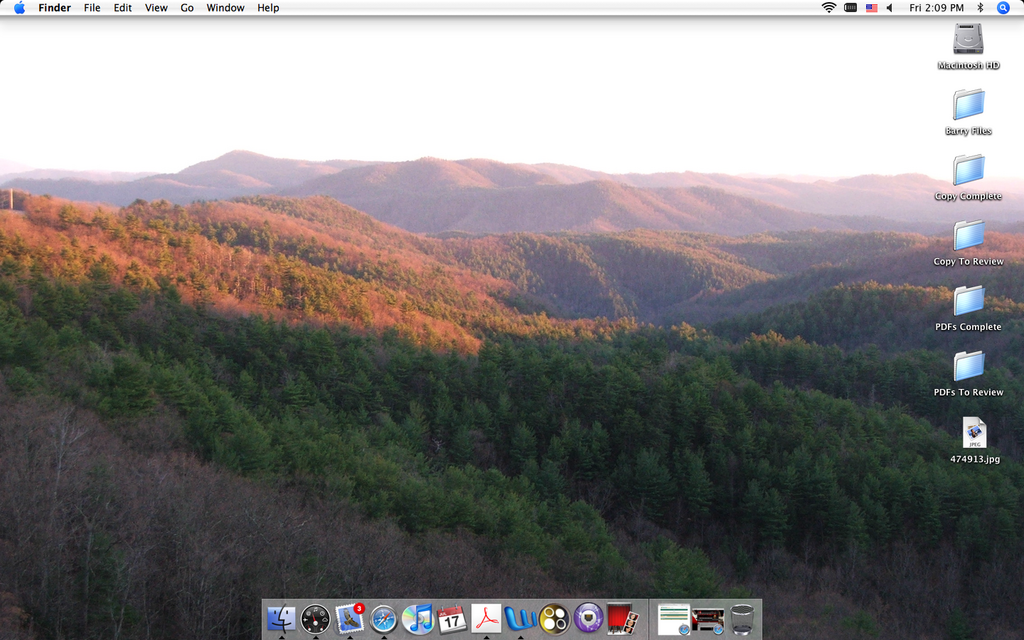Open the Go menu
Screen dimensions: 1024x640
(x=187, y=8)
